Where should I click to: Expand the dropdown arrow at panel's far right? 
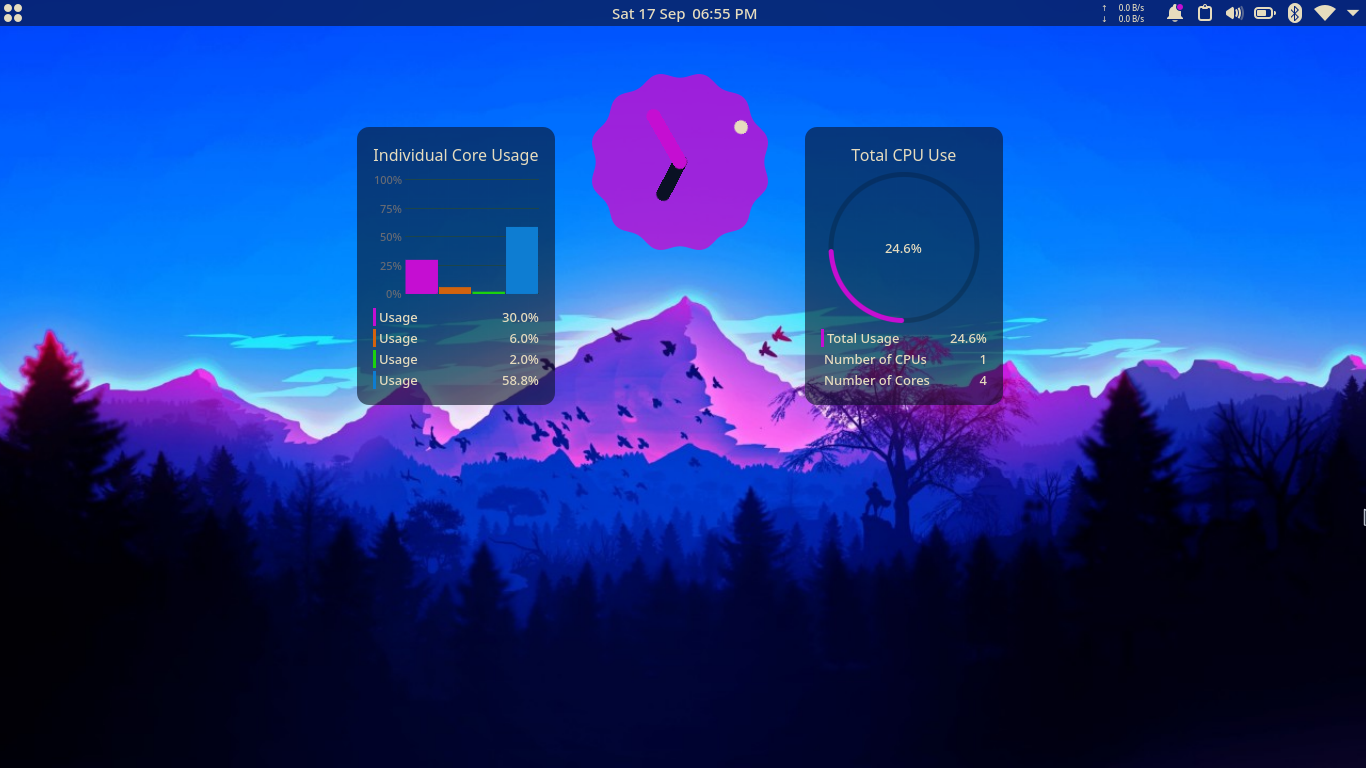(x=1352, y=13)
